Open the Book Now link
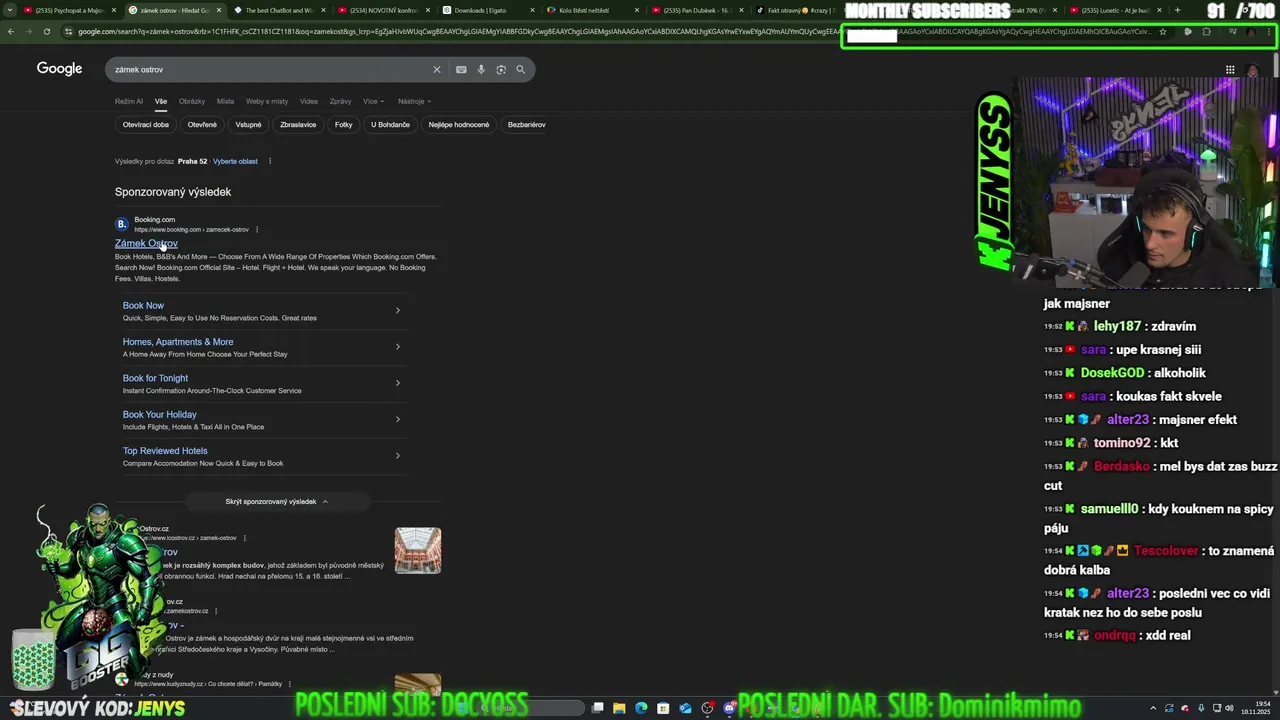This screenshot has height=720, width=1280. pos(143,306)
